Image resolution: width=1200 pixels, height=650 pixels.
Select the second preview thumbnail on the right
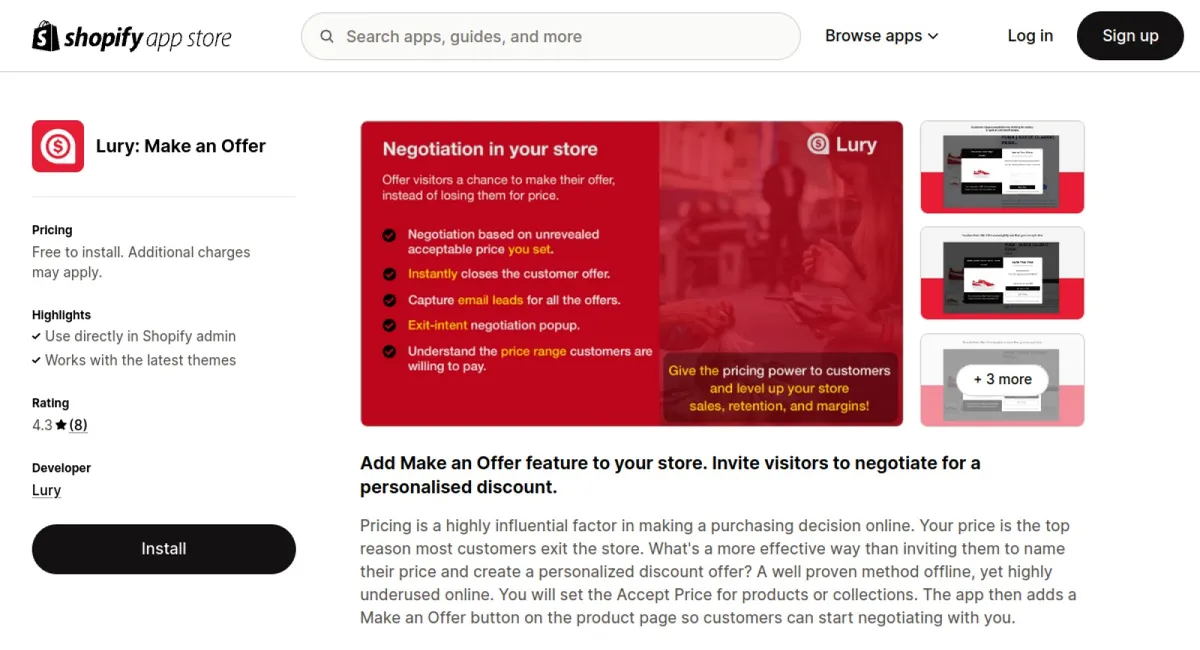[1002, 273]
